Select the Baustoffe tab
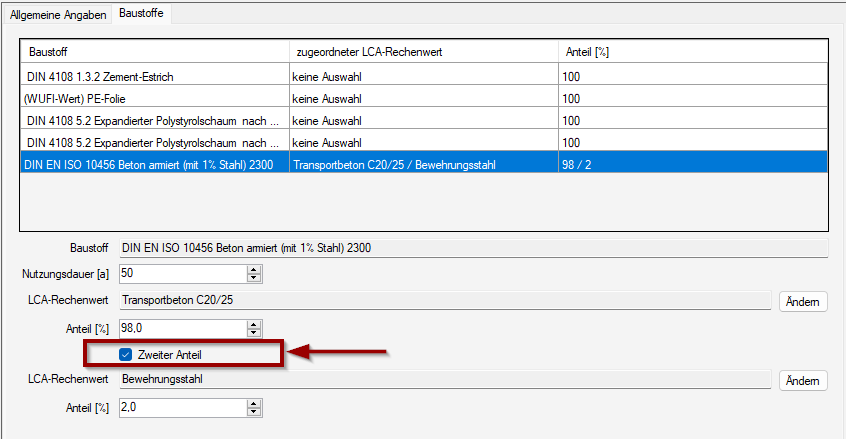This screenshot has height=439, width=846. pyautogui.click(x=142, y=14)
